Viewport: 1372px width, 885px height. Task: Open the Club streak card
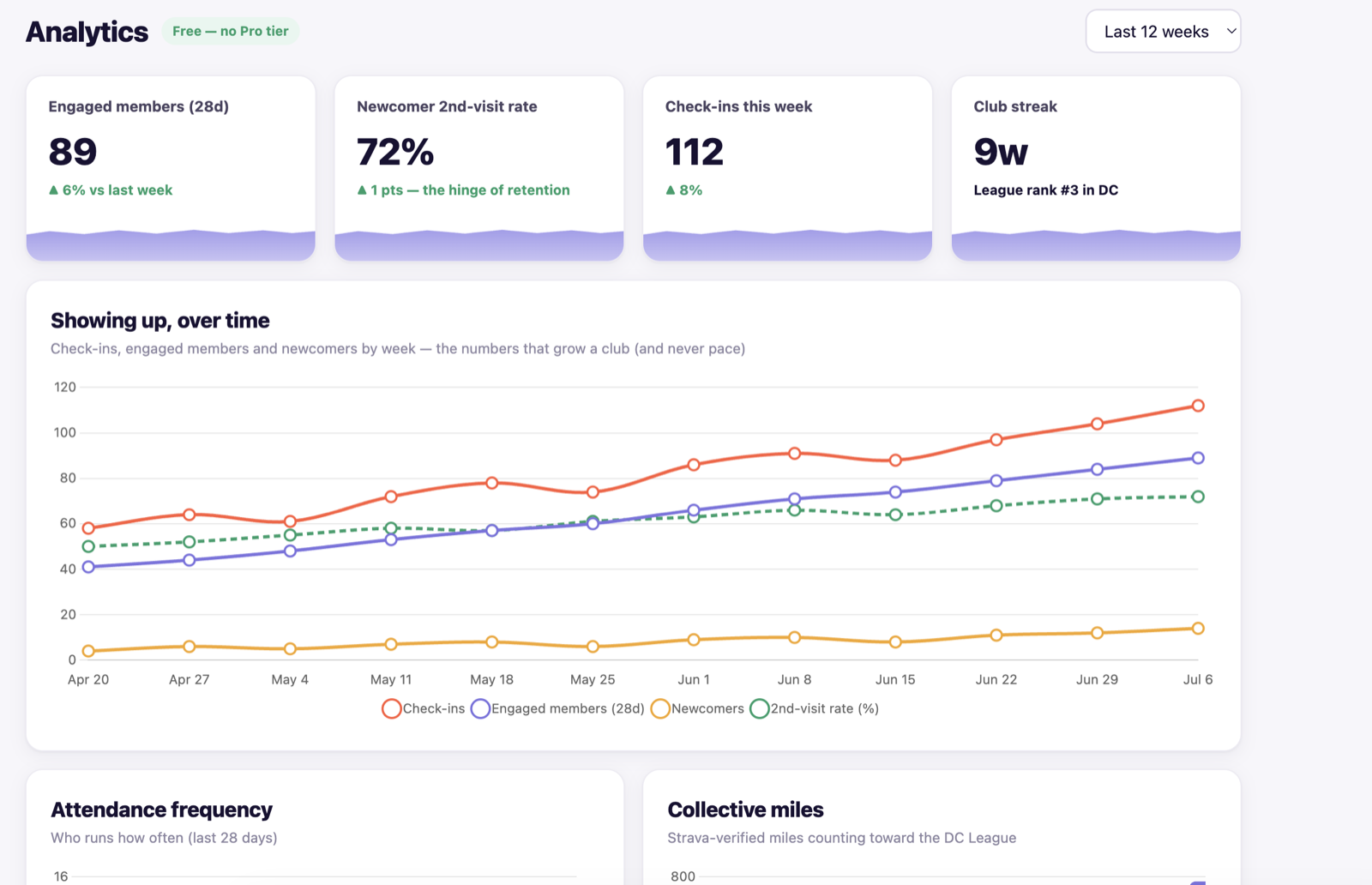click(1096, 168)
